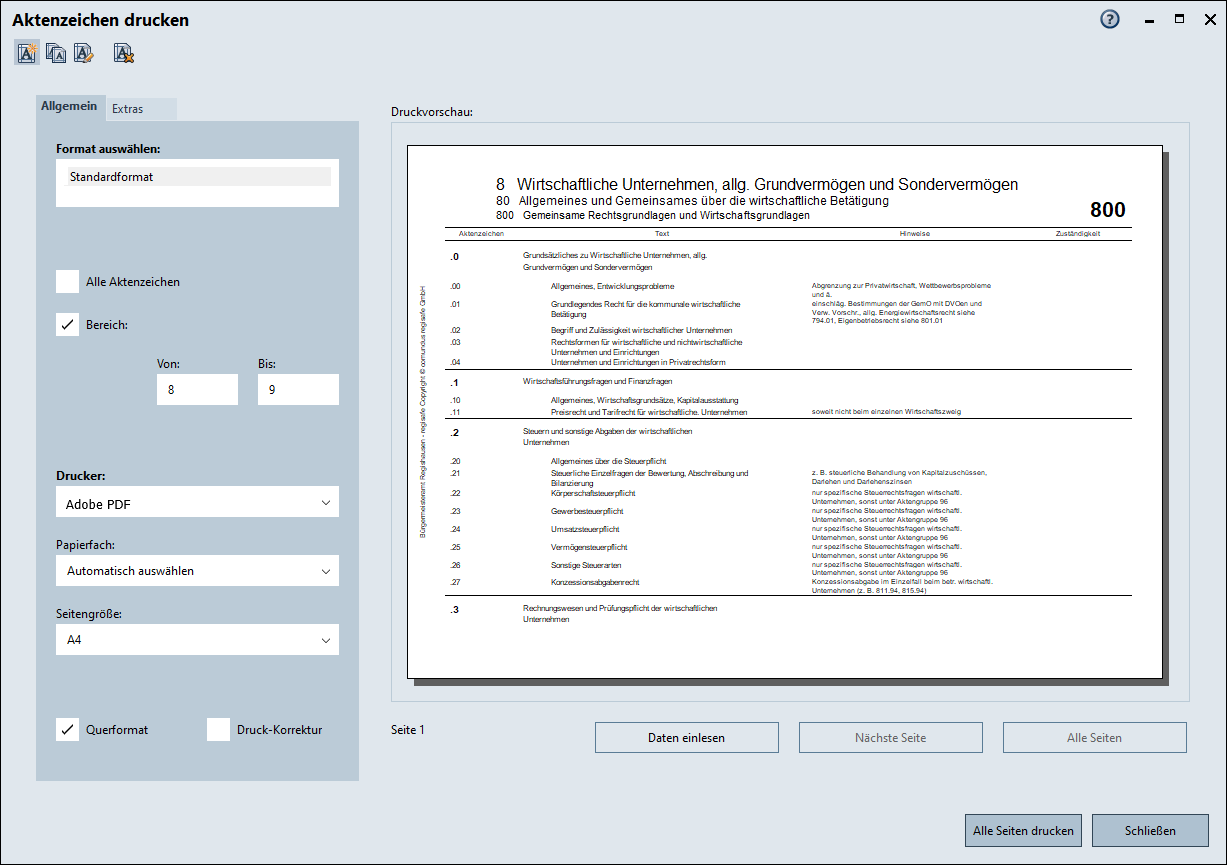Click the new format icon with star
Image resolution: width=1227 pixels, height=865 pixels.
click(27, 53)
